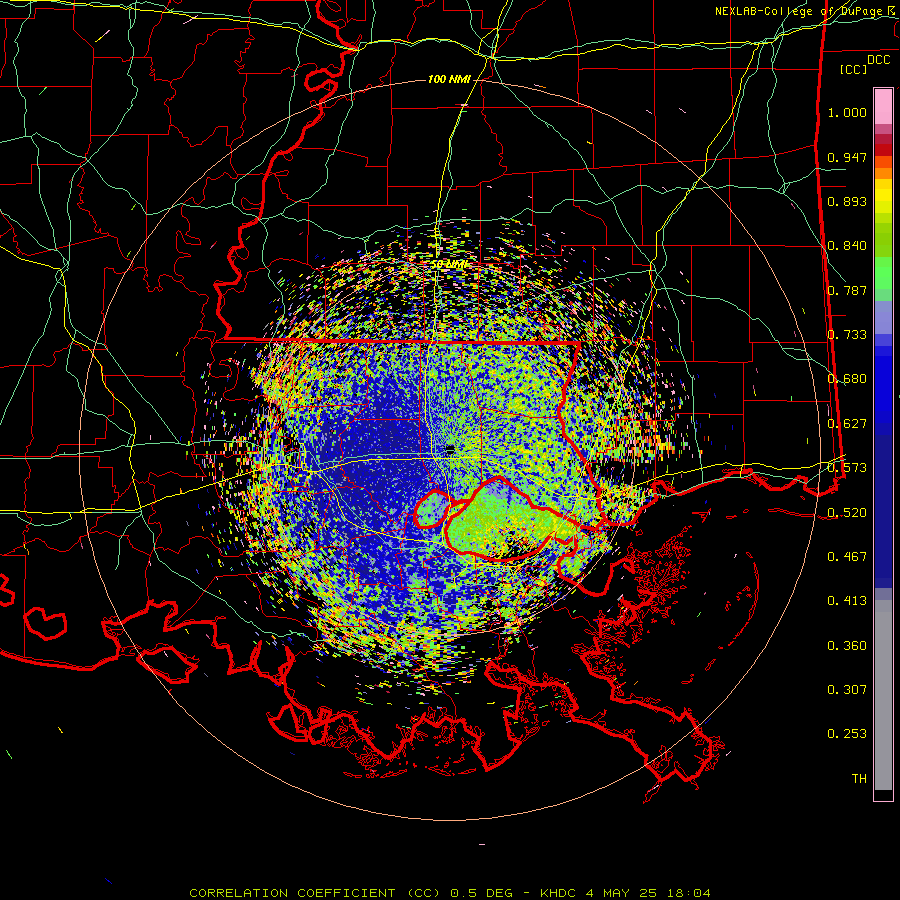This screenshot has height=900, width=900.
Task: Select the 0.840 legend value
Action: [x=847, y=246]
